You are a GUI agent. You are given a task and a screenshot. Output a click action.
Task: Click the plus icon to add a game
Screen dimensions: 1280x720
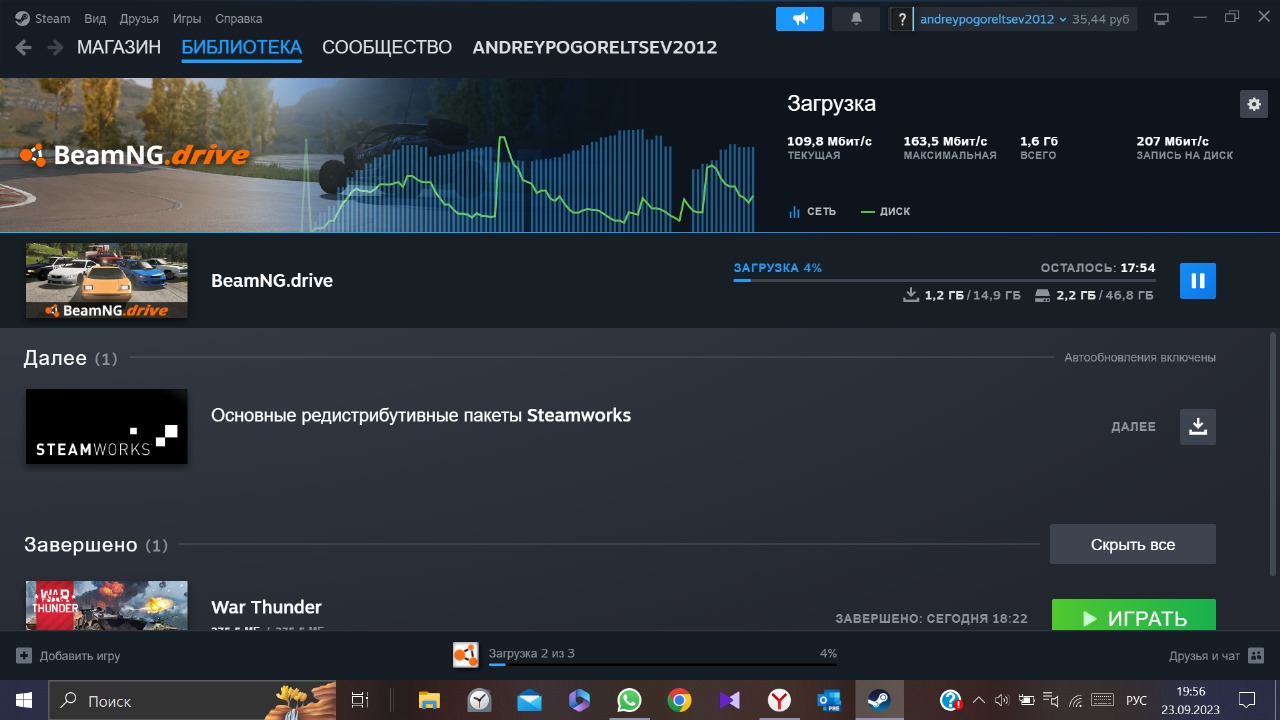pos(24,656)
